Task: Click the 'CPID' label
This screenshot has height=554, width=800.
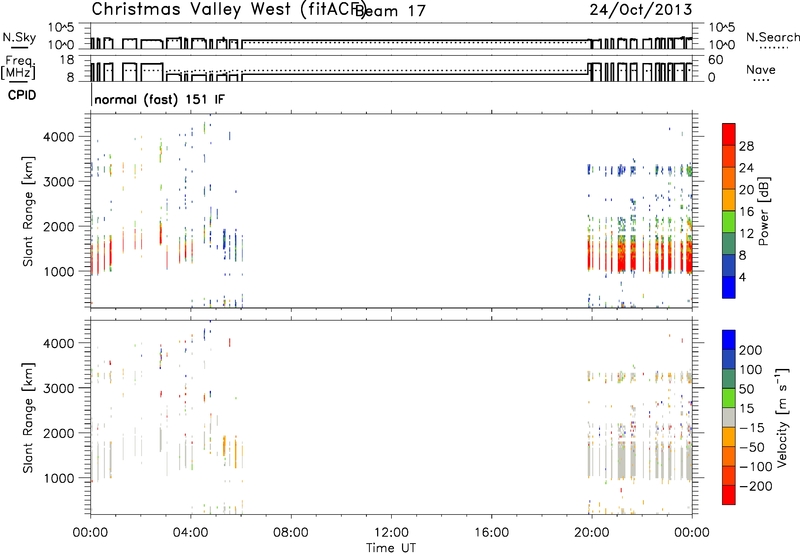Action: [x=22, y=95]
